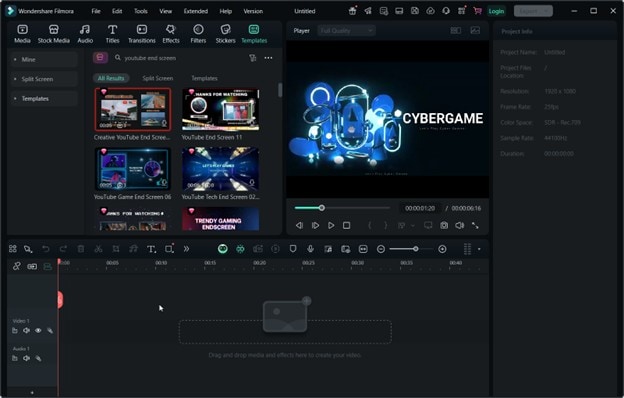Open the Effects panel
The height and width of the screenshot is (398, 624).
[171, 34]
